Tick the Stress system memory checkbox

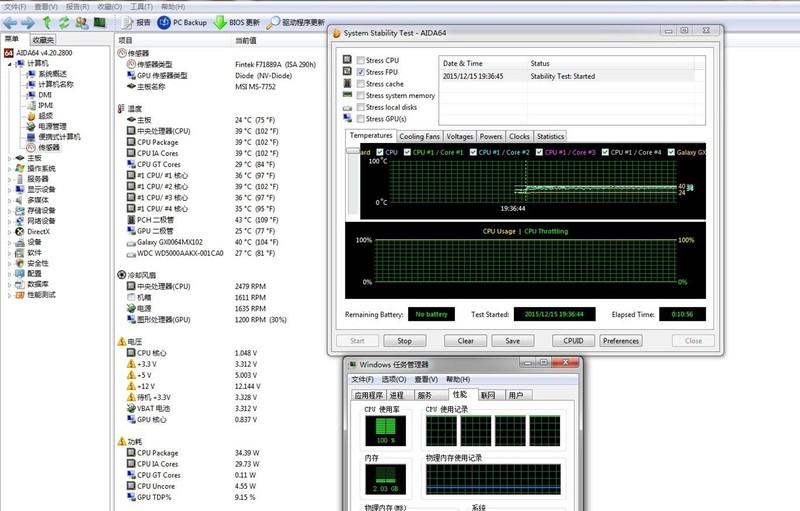360,96
